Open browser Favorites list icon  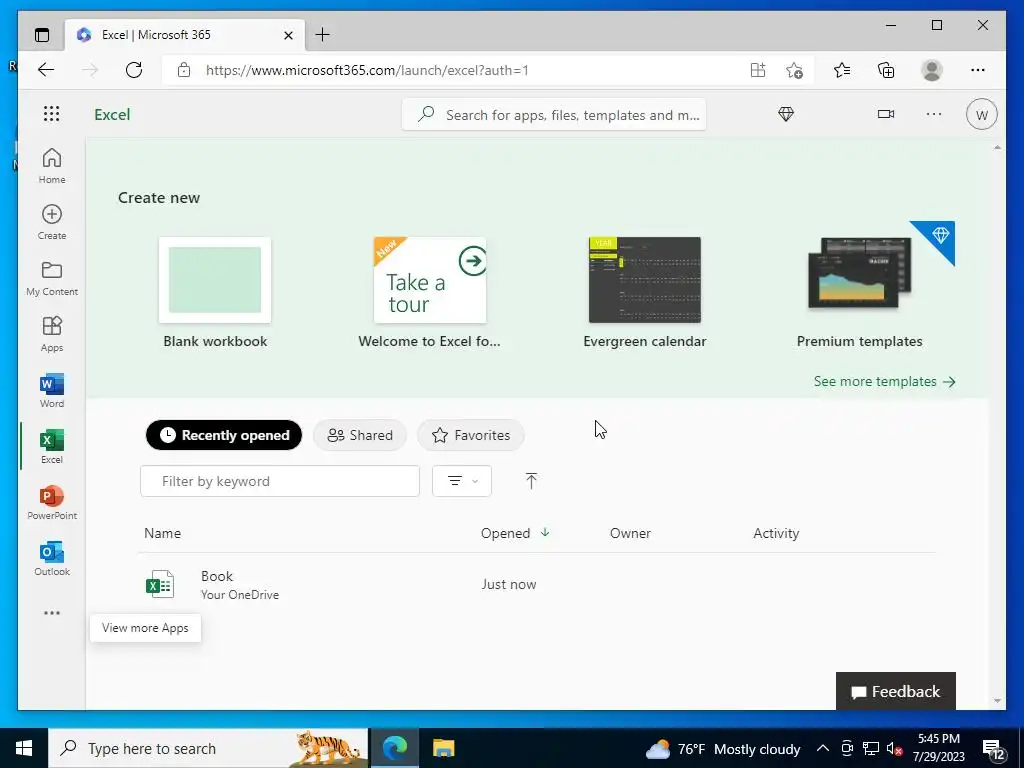click(x=842, y=70)
